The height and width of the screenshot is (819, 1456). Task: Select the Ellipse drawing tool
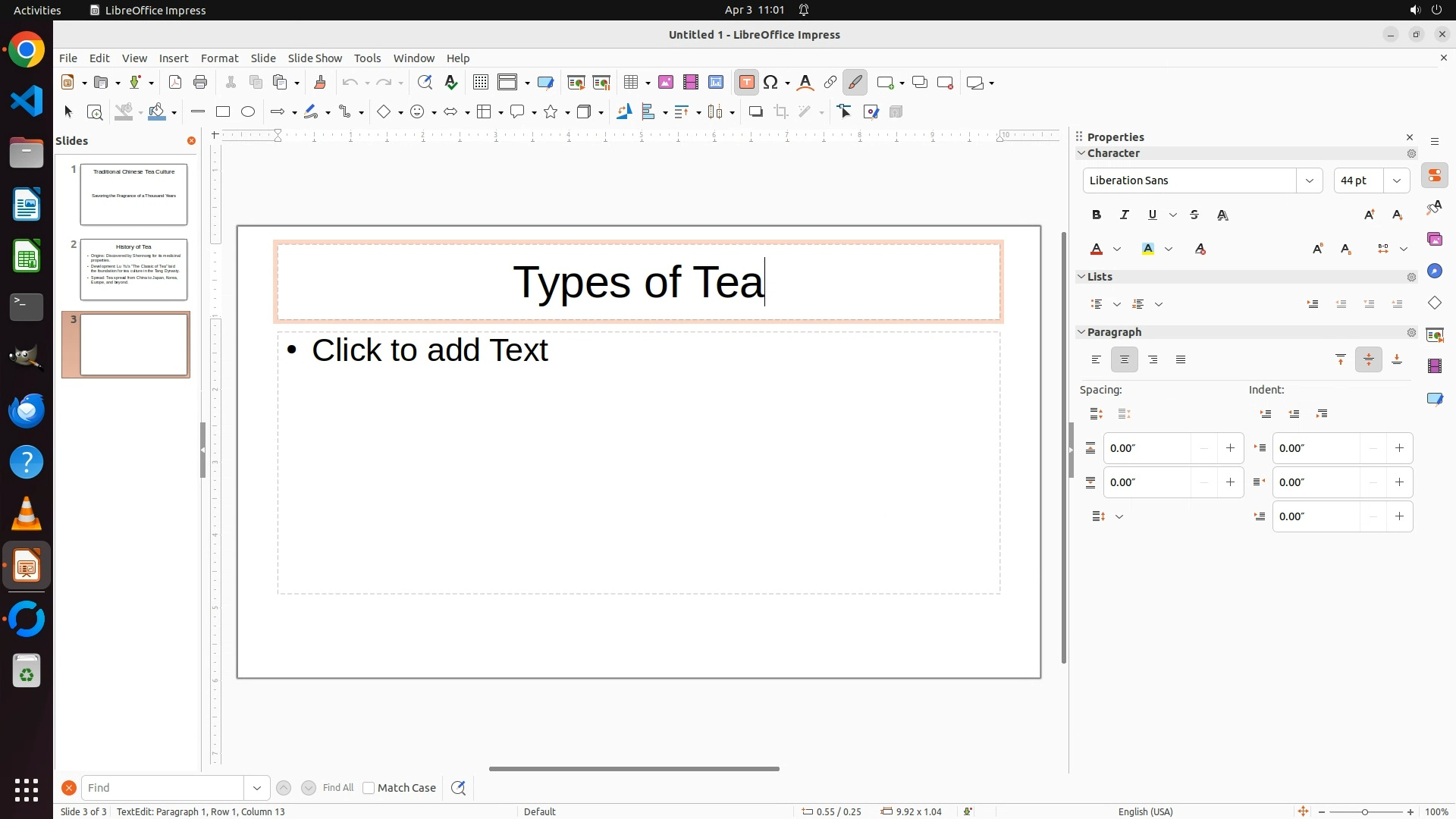point(248,112)
